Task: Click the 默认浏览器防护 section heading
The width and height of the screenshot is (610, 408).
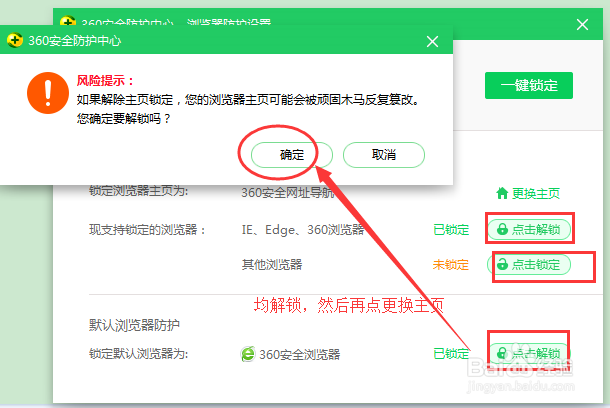Action: [134, 325]
